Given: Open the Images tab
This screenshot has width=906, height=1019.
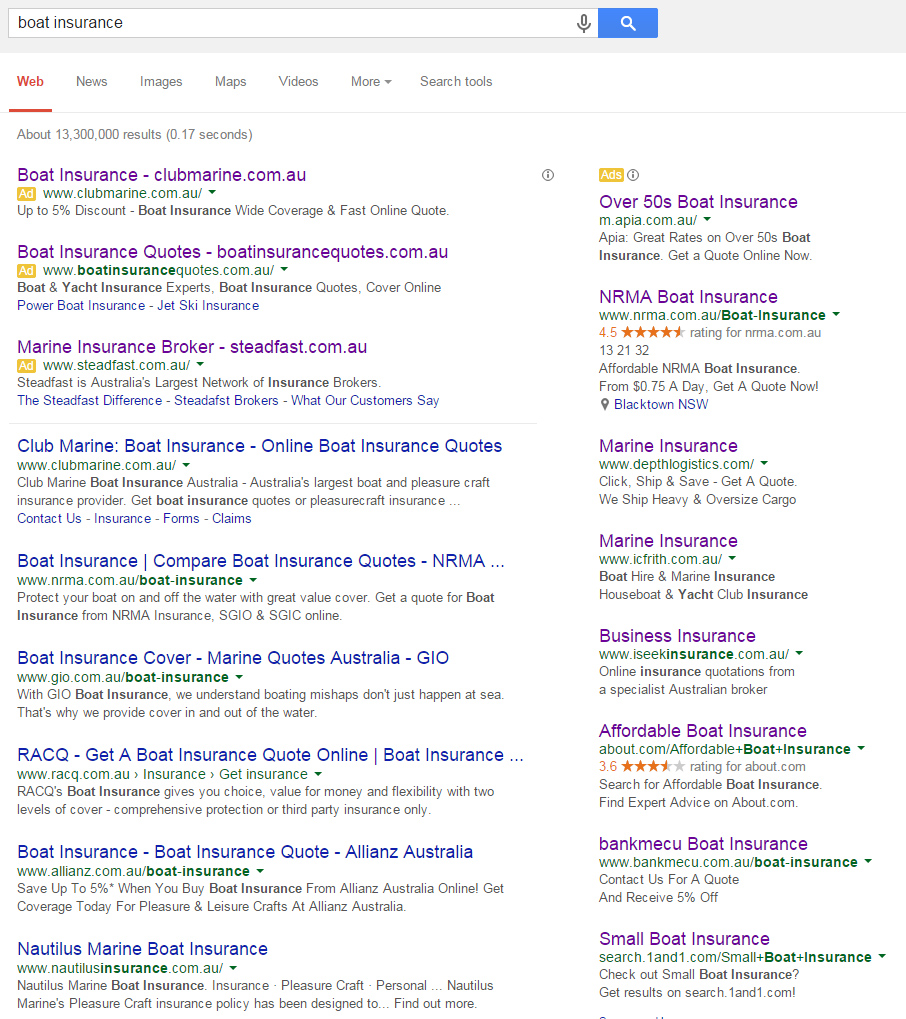Looking at the screenshot, I should (x=161, y=82).
